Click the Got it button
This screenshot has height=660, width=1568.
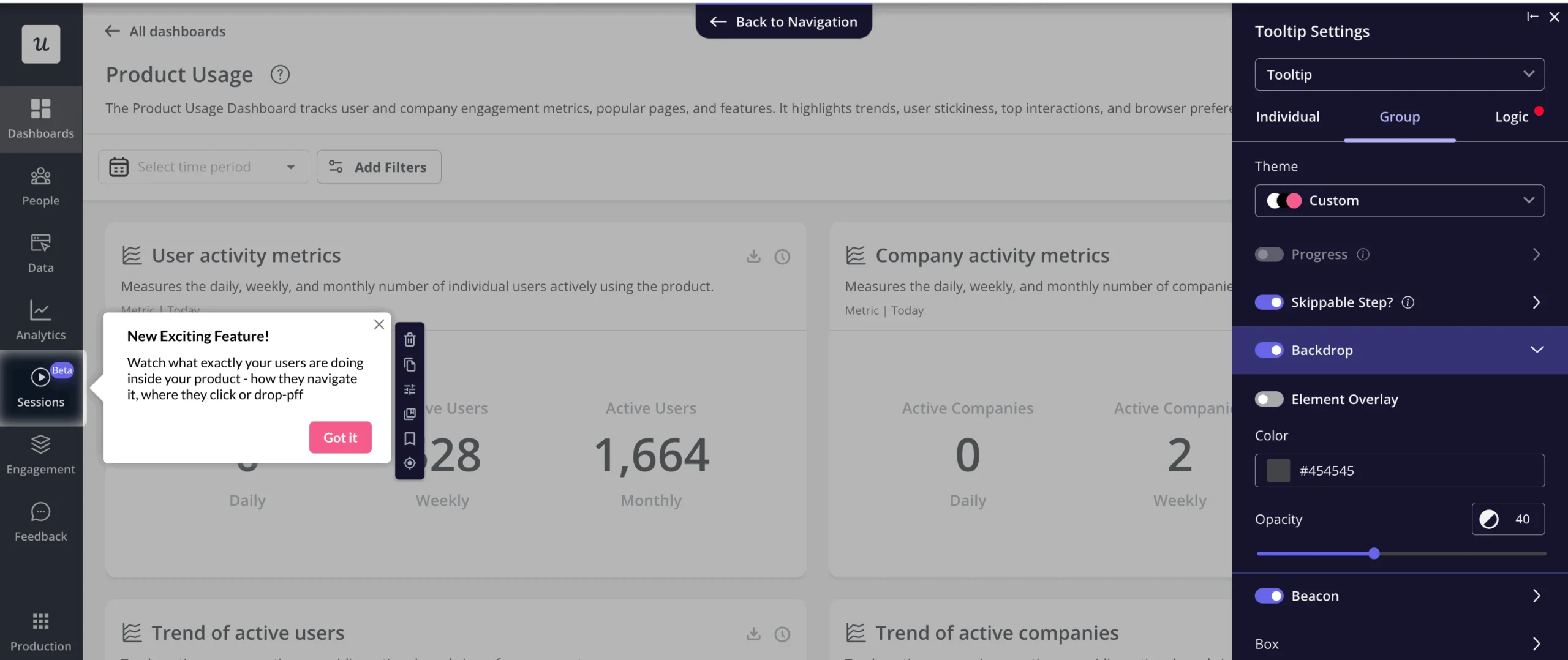click(340, 438)
